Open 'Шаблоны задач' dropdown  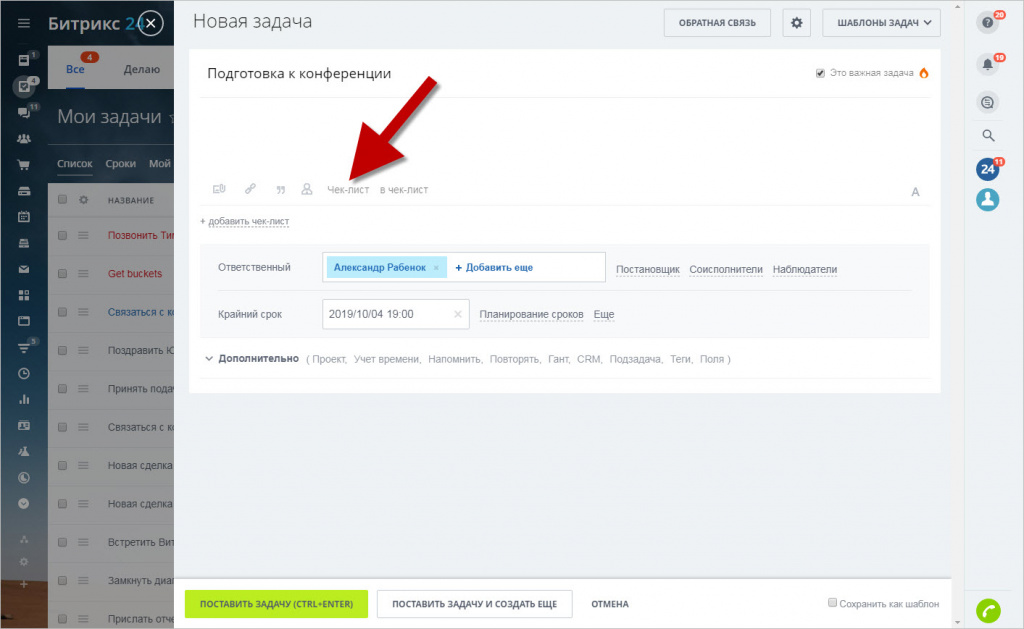coord(881,22)
